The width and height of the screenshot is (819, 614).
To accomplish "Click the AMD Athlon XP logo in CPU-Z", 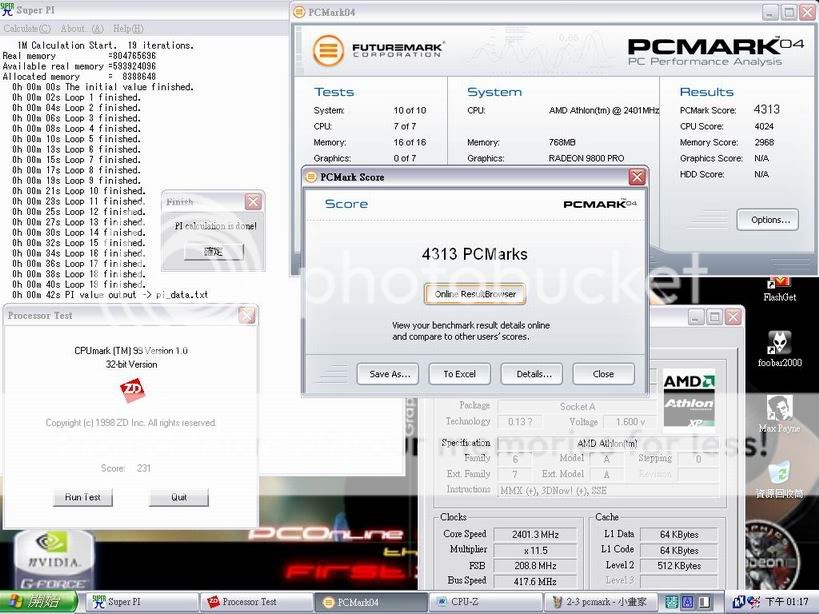I will tap(690, 399).
